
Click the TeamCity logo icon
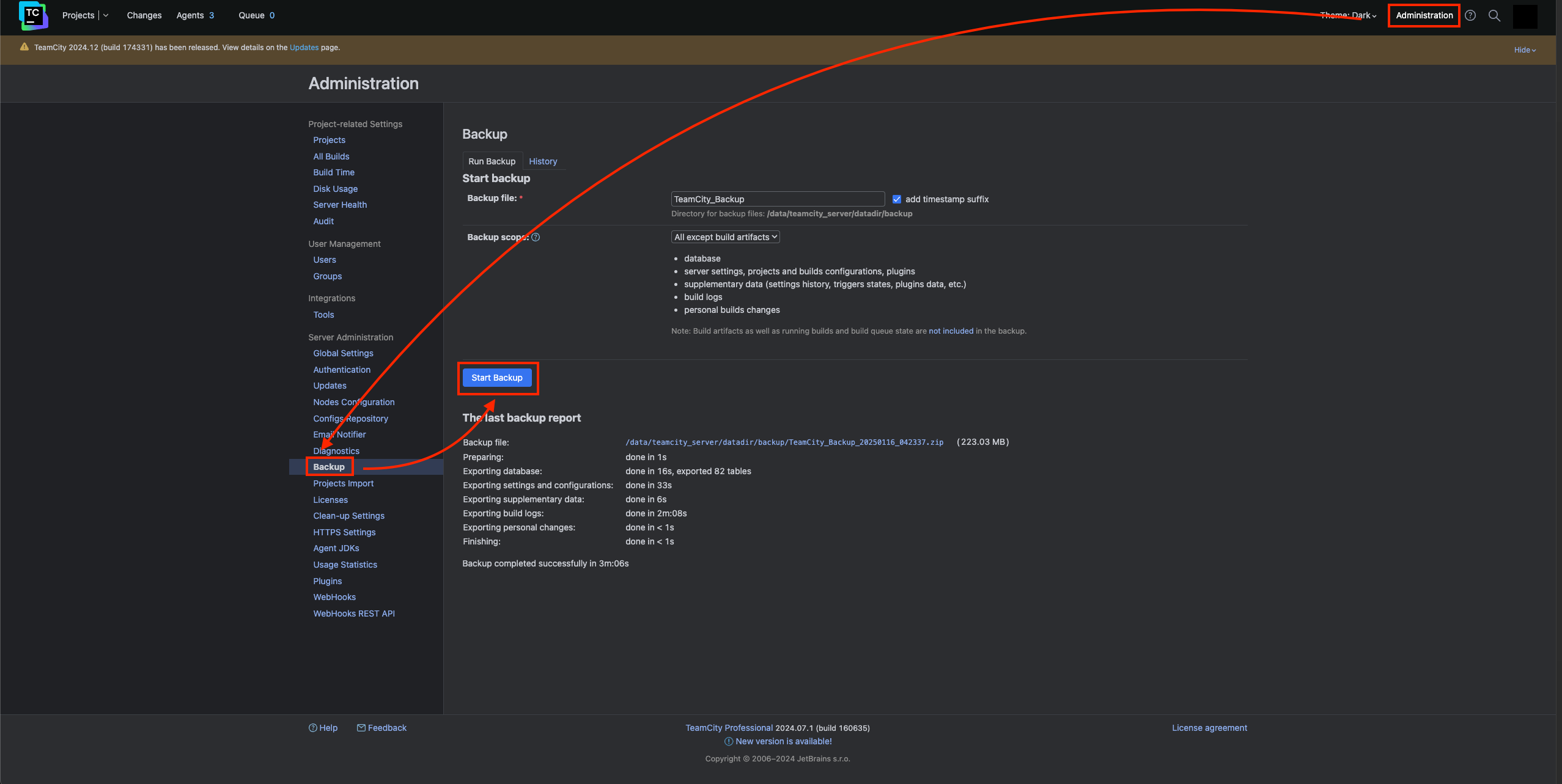click(34, 15)
